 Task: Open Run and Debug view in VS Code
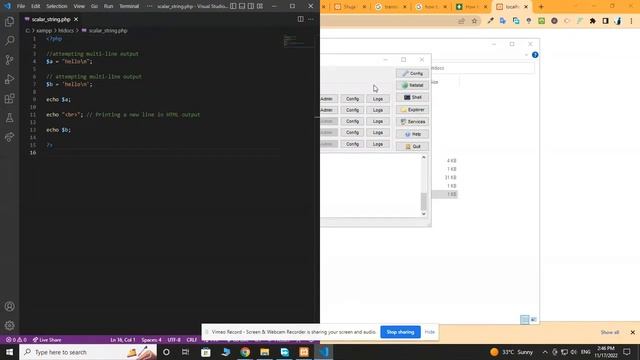pos(9,79)
